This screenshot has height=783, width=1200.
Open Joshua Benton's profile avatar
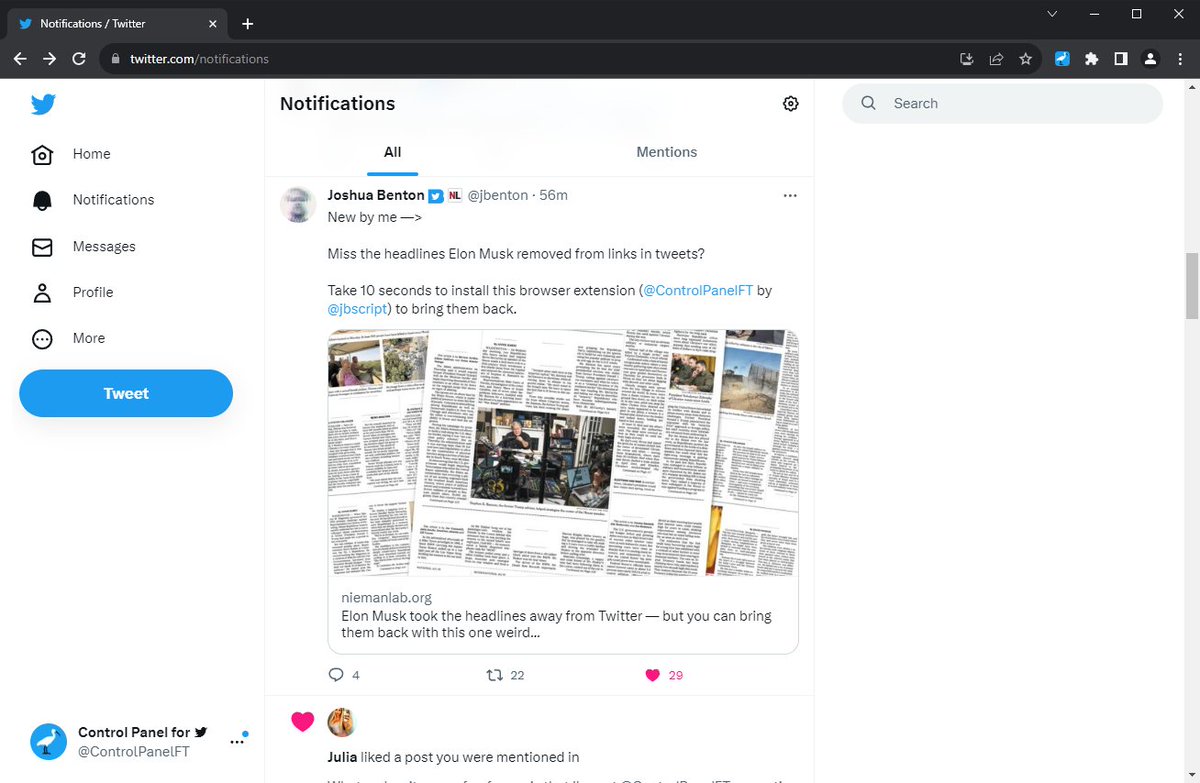[x=298, y=204]
